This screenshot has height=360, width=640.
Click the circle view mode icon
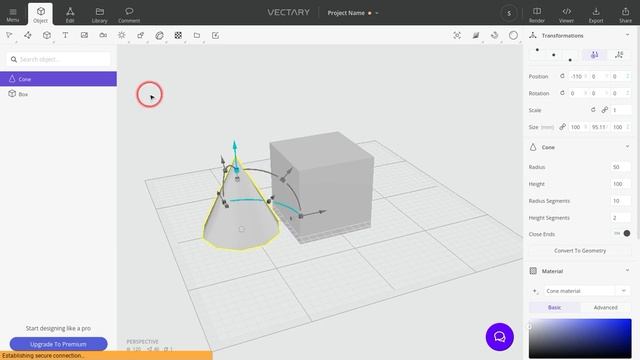[513, 36]
